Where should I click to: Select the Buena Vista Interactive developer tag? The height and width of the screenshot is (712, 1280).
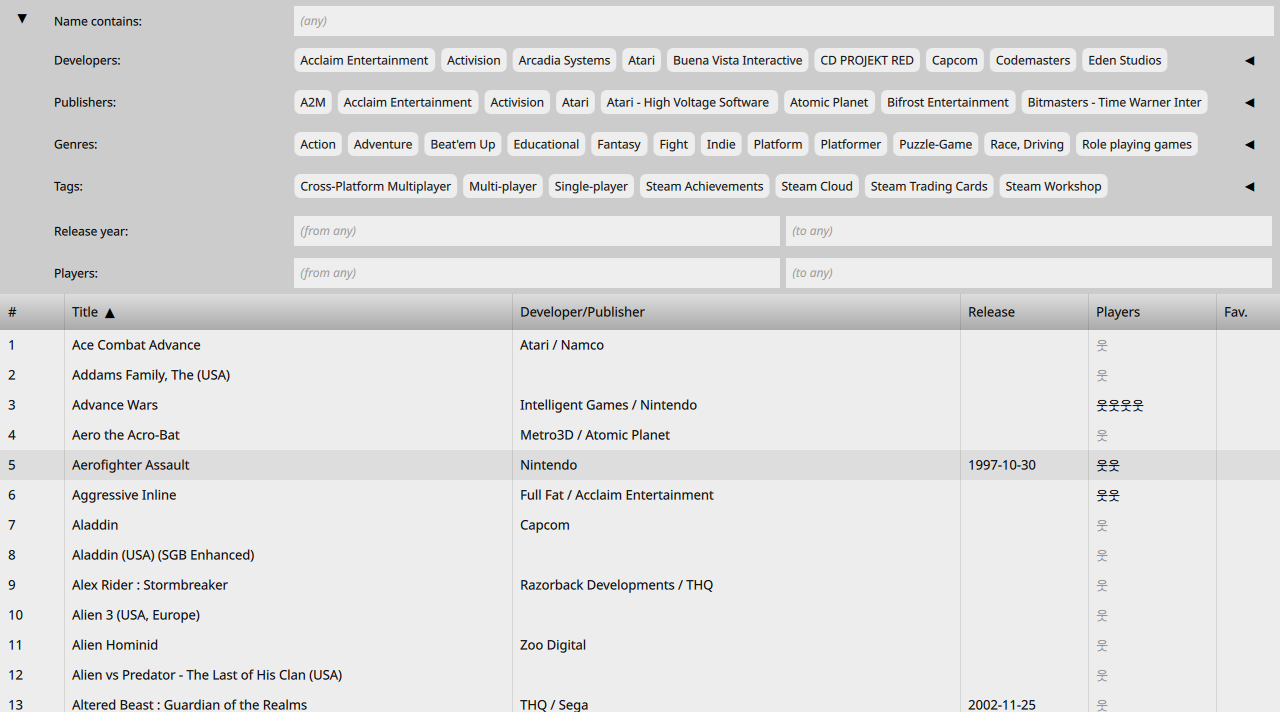tap(738, 60)
